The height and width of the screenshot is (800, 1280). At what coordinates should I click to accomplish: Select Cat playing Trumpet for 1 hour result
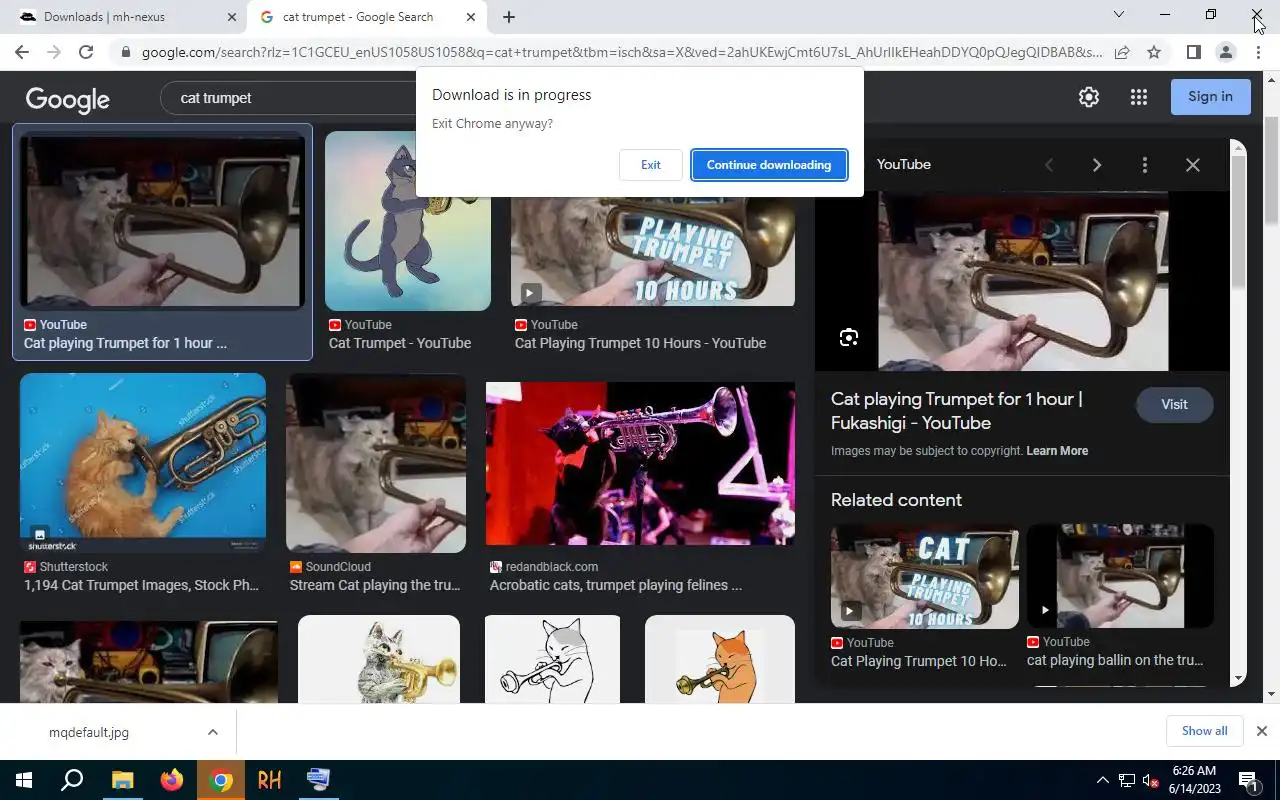162,240
